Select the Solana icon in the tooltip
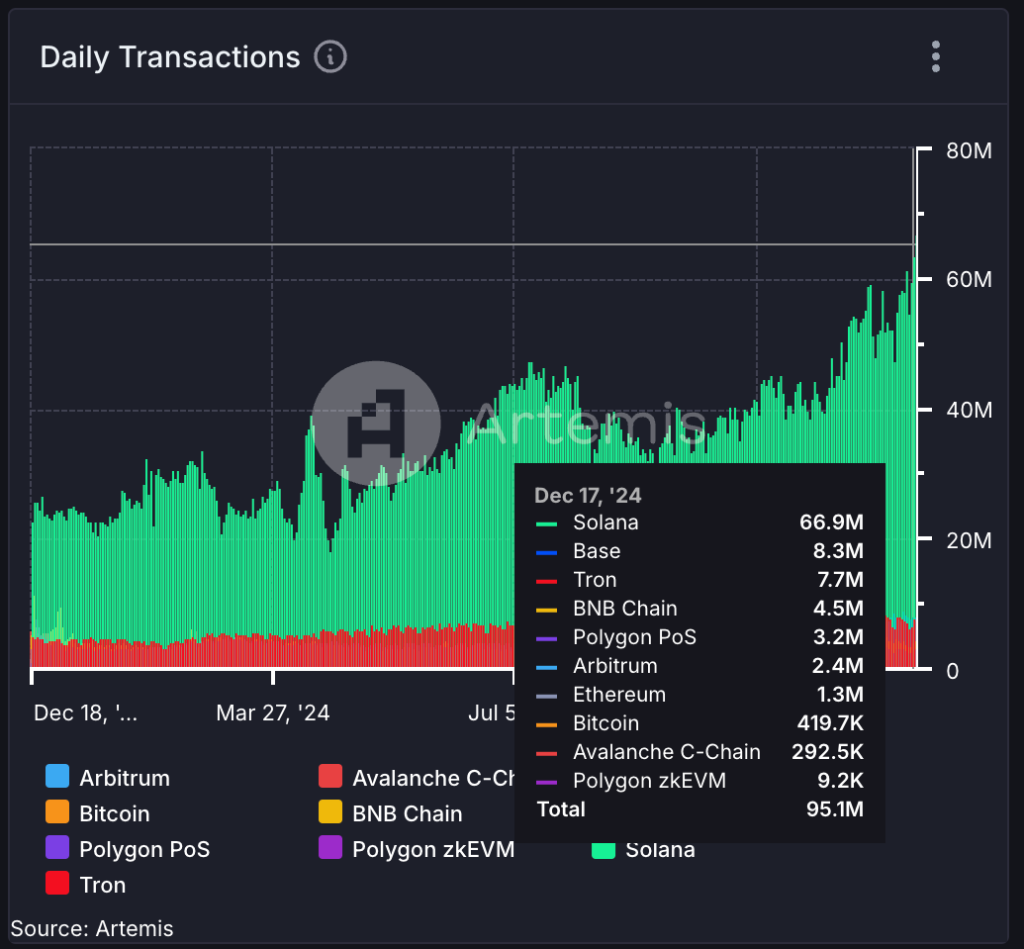Image resolution: width=1024 pixels, height=949 pixels. 546,522
